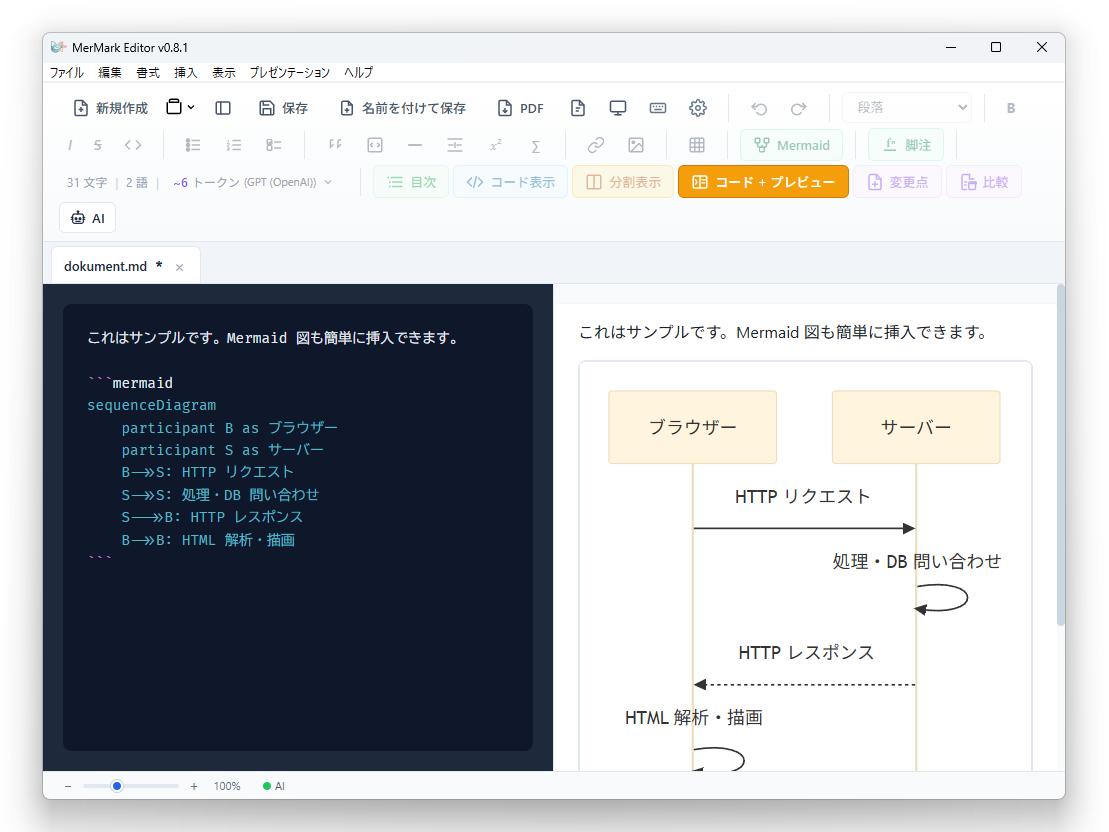Open the keyboard shortcuts icon
1109x832 pixels.
pos(658,108)
